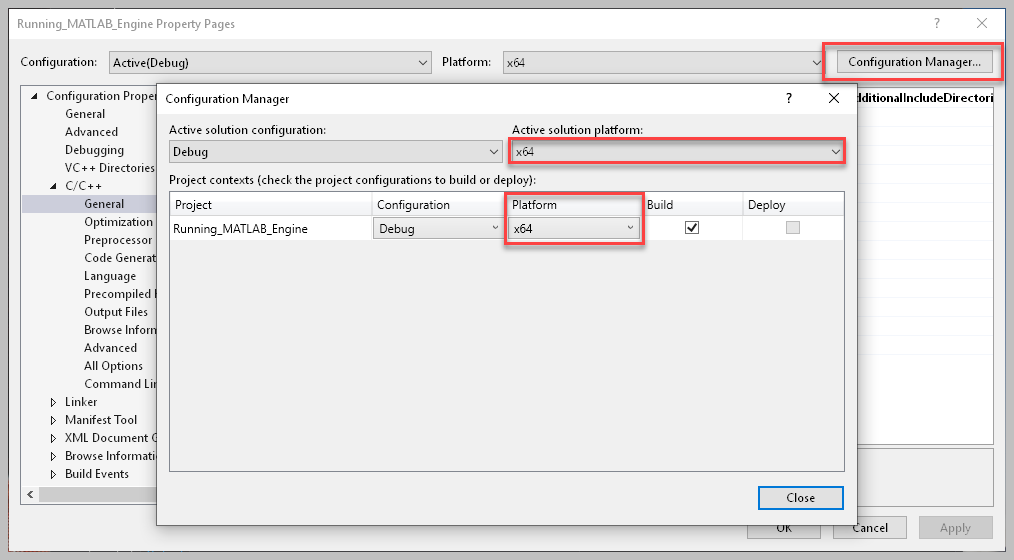Open project Platform x64 dropdown in table
Image resolution: width=1014 pixels, height=560 pixels.
[574, 228]
